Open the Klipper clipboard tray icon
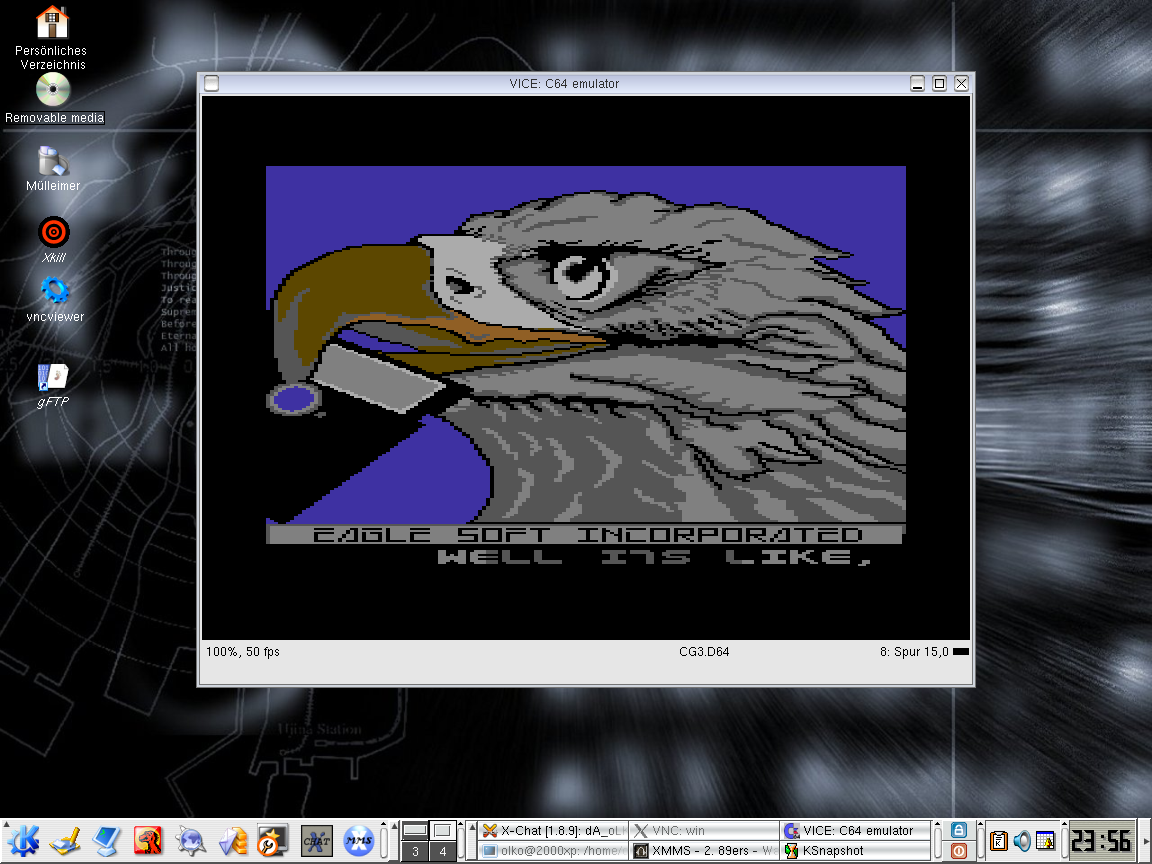Viewport: 1152px width, 864px height. coord(998,840)
